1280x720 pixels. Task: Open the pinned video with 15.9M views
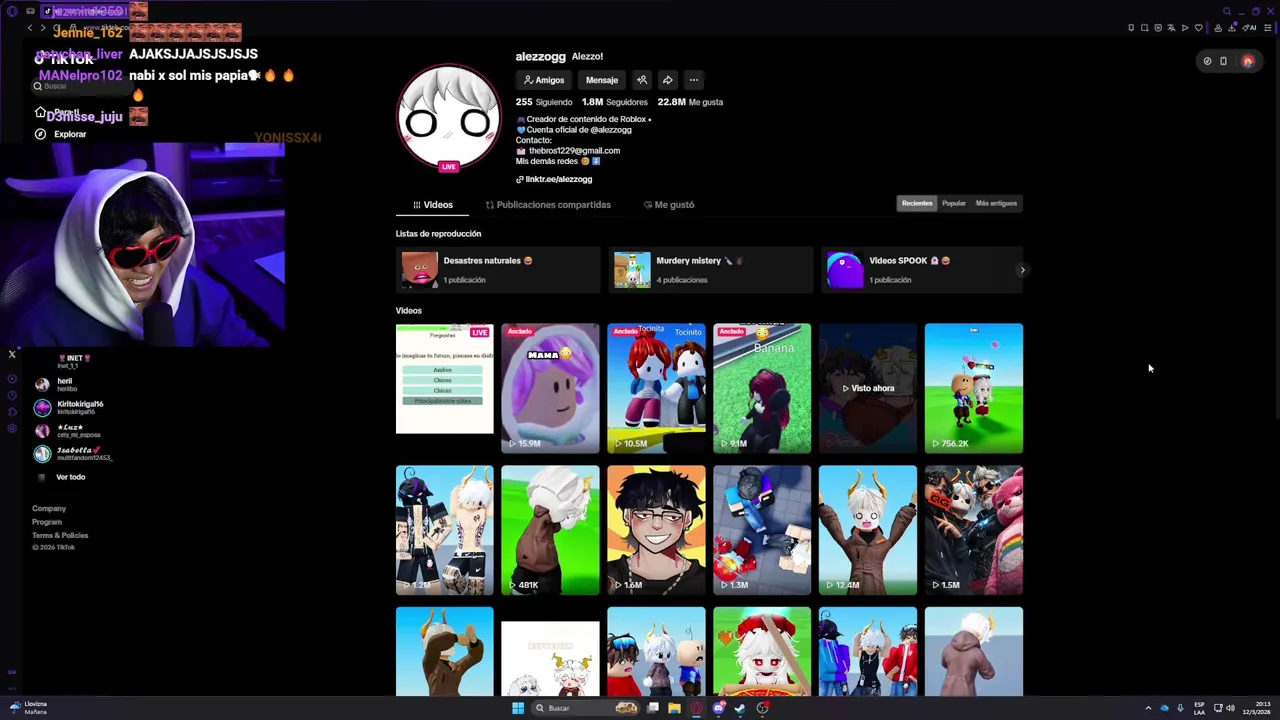tap(550, 388)
